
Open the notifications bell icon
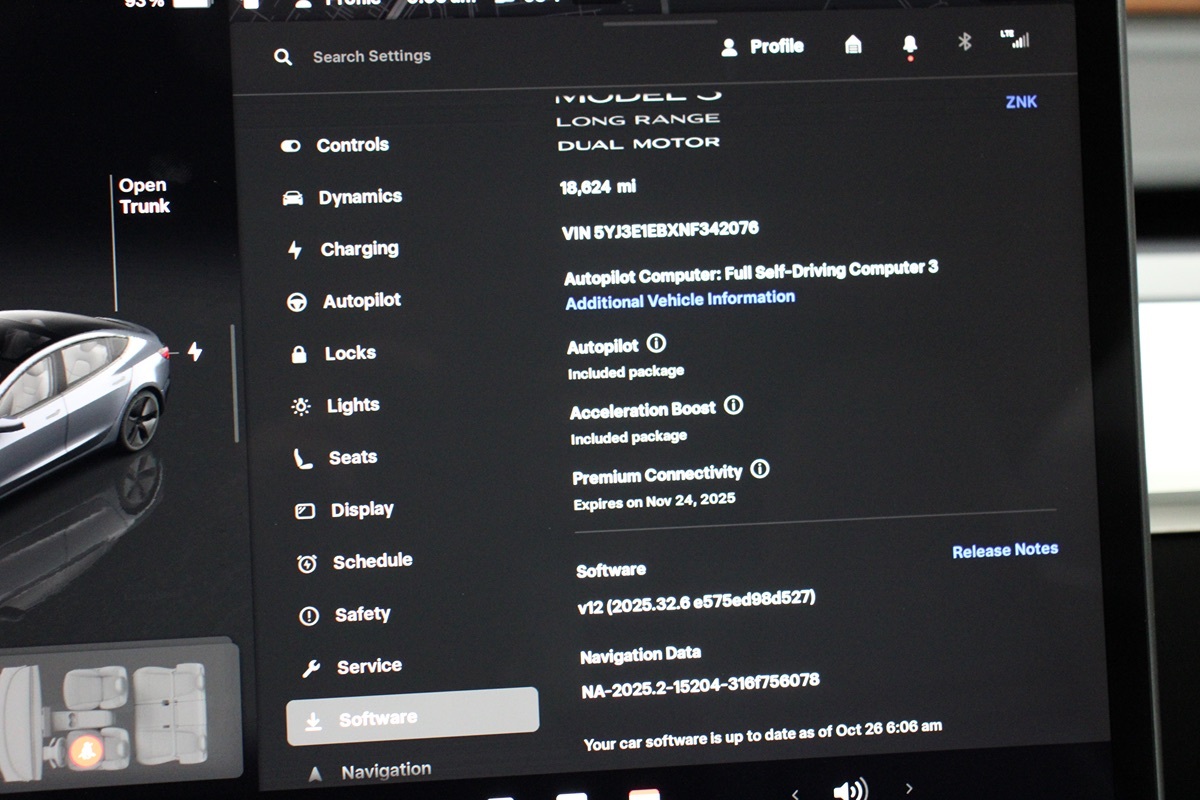pos(909,45)
